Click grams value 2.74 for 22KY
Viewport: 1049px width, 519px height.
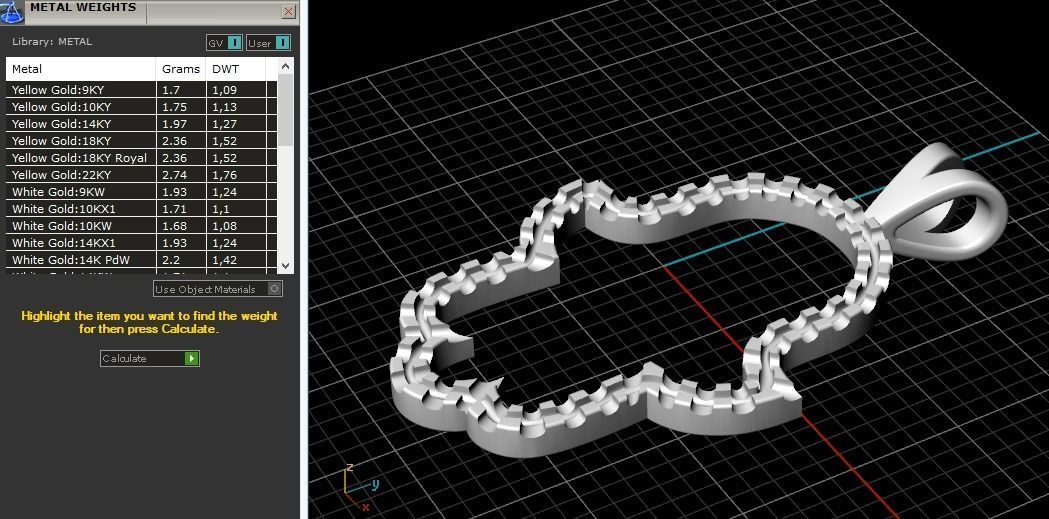point(173,175)
